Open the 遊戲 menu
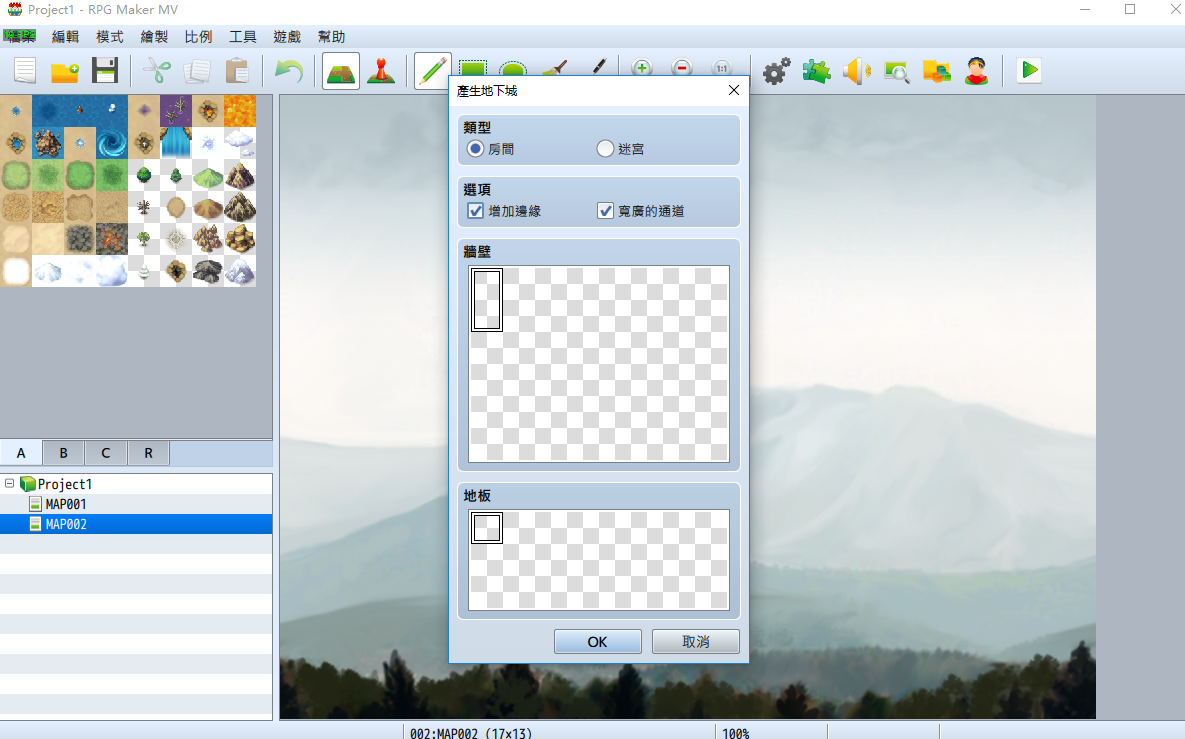 tap(287, 36)
